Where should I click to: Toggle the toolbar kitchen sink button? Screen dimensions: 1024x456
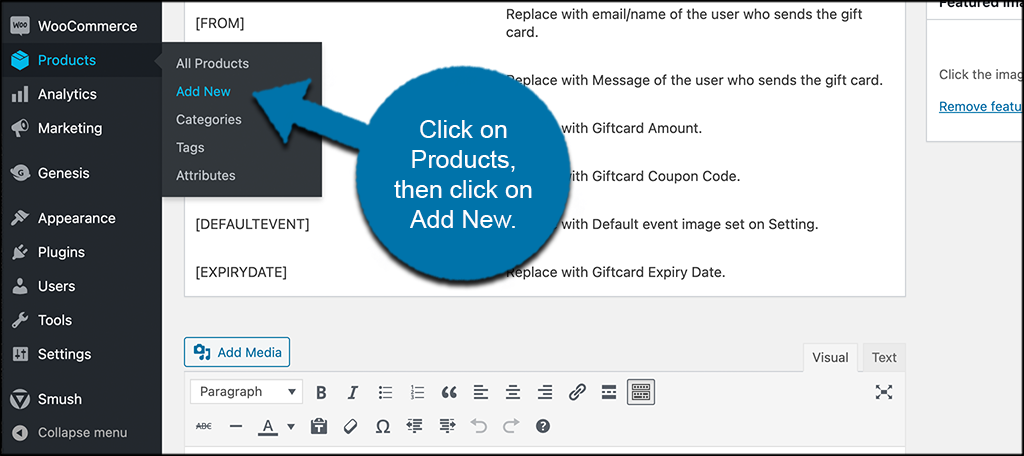click(x=641, y=392)
